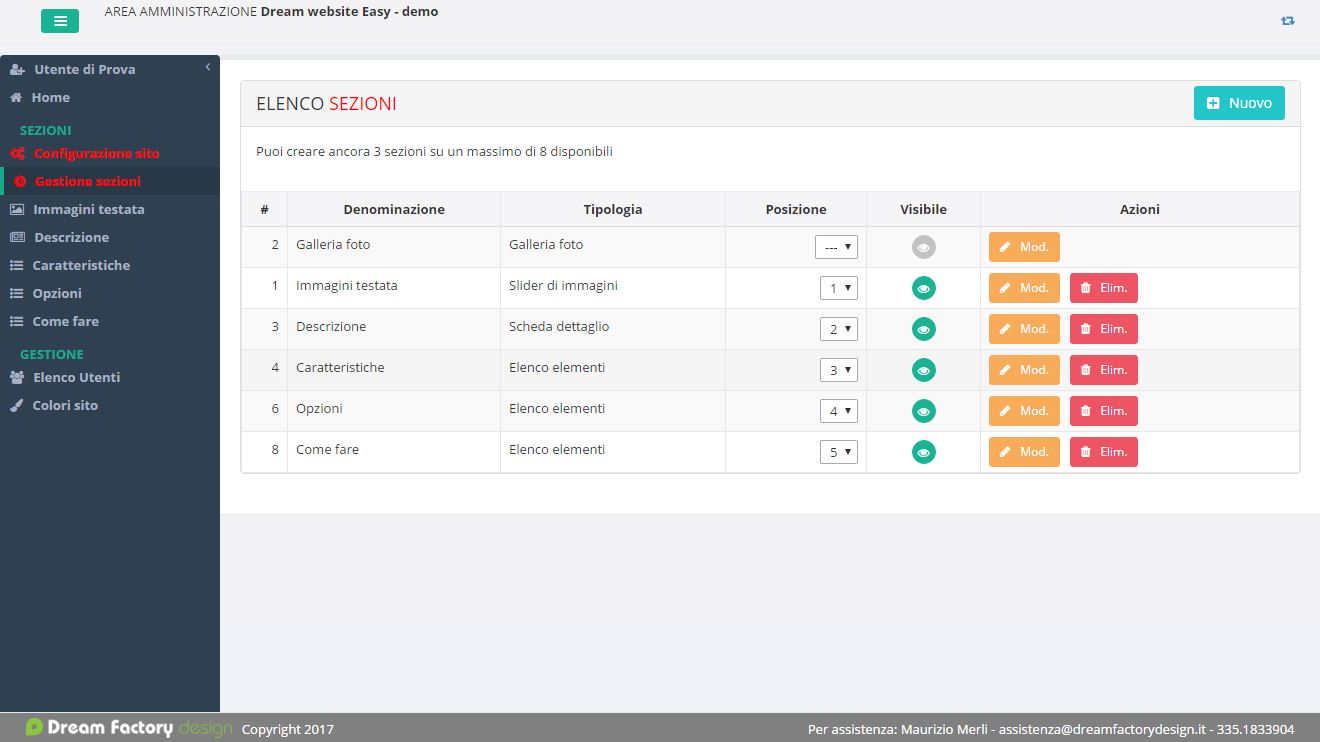Create a new section with Nuovo
The height and width of the screenshot is (742, 1320).
coord(1239,103)
